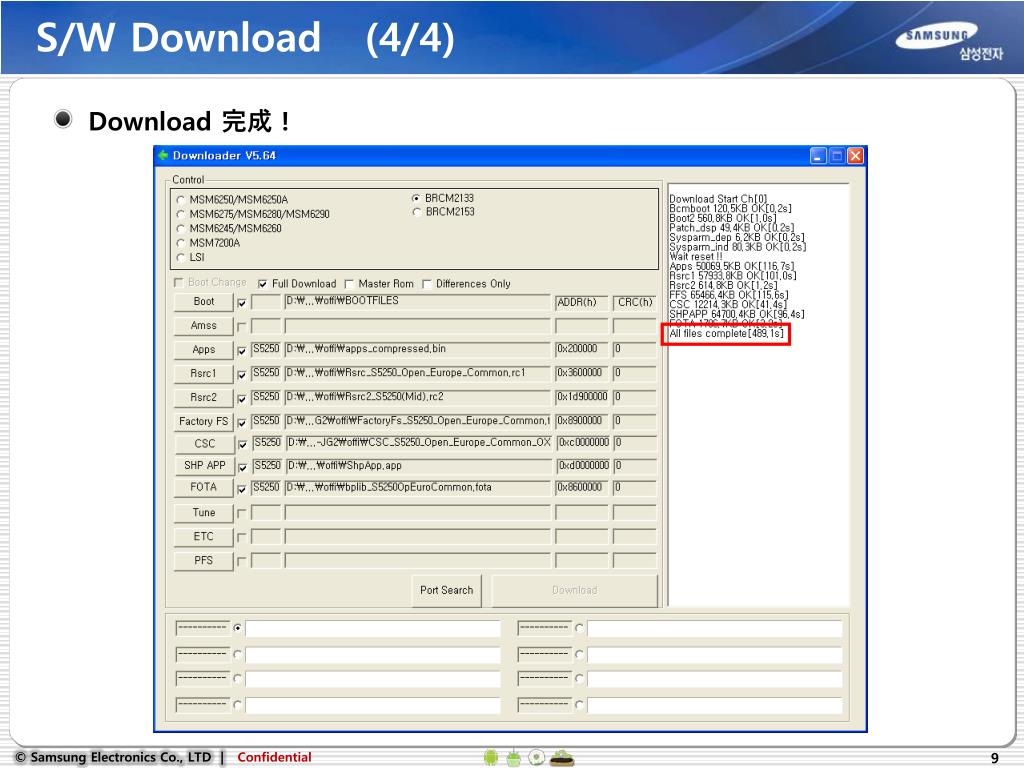Click the bplib_S5250OpEuroCommon.fota path field
1024x768 pixels.
(417, 488)
